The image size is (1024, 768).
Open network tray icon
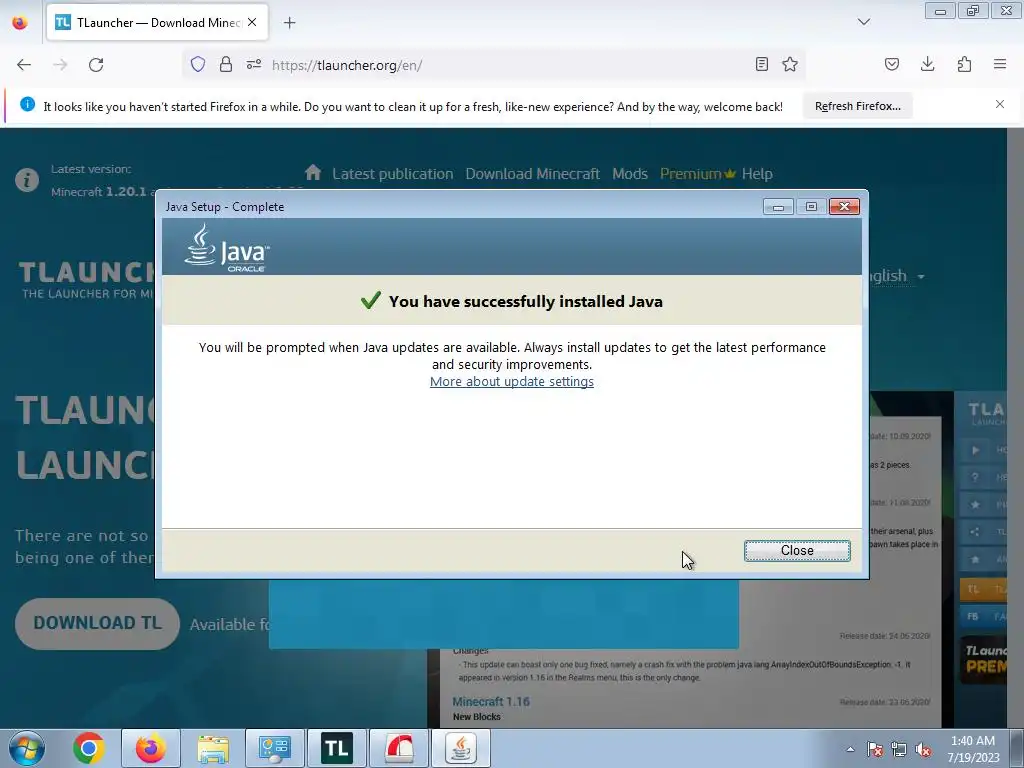(x=899, y=749)
